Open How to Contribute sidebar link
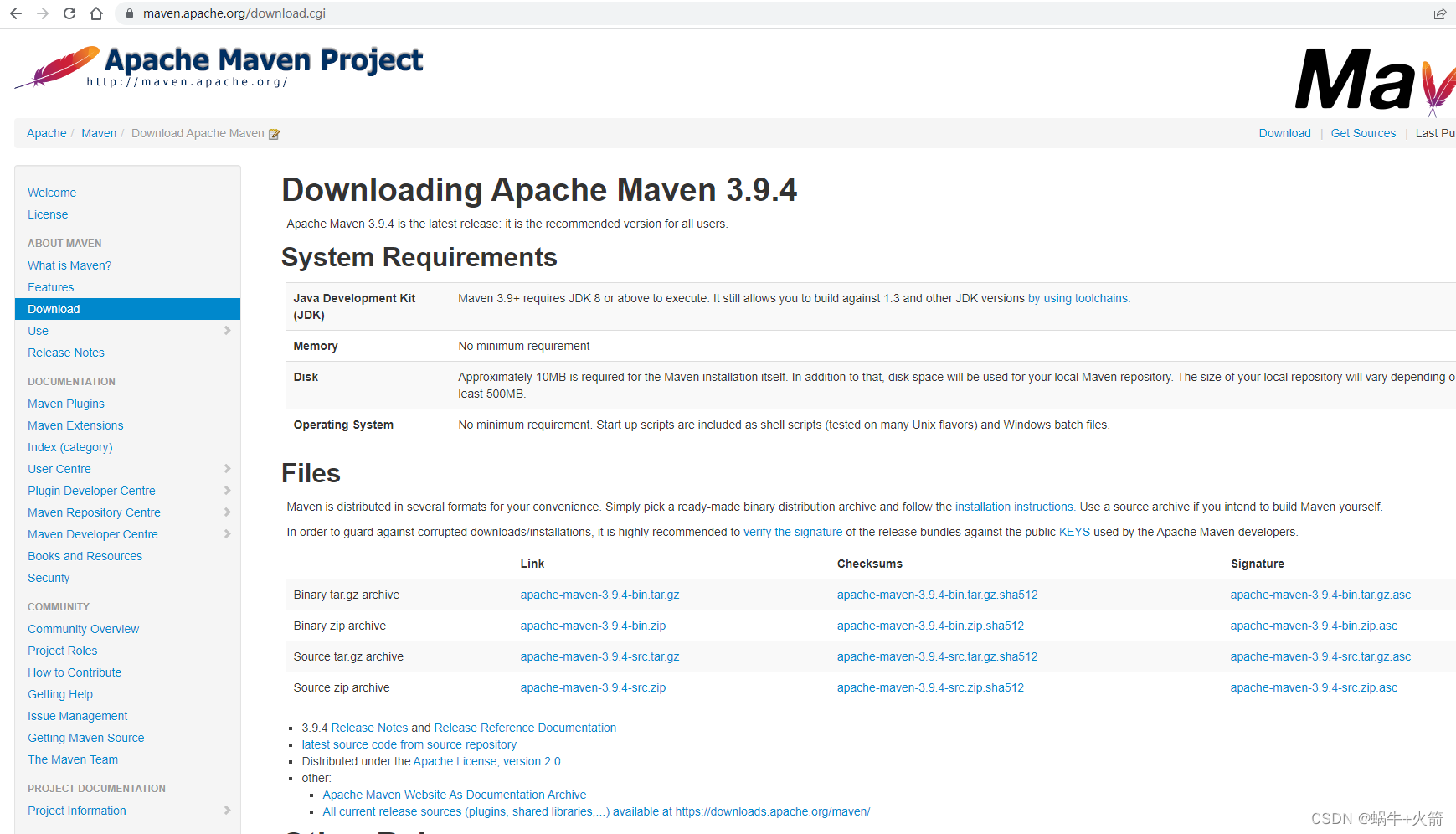The width and height of the screenshot is (1456, 834). tap(75, 672)
